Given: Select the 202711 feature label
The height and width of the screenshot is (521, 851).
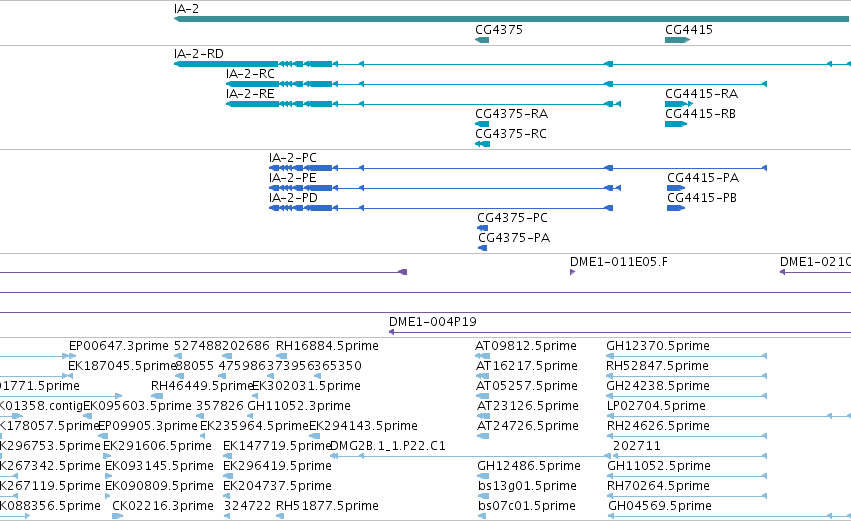Looking at the screenshot, I should tap(637, 446).
